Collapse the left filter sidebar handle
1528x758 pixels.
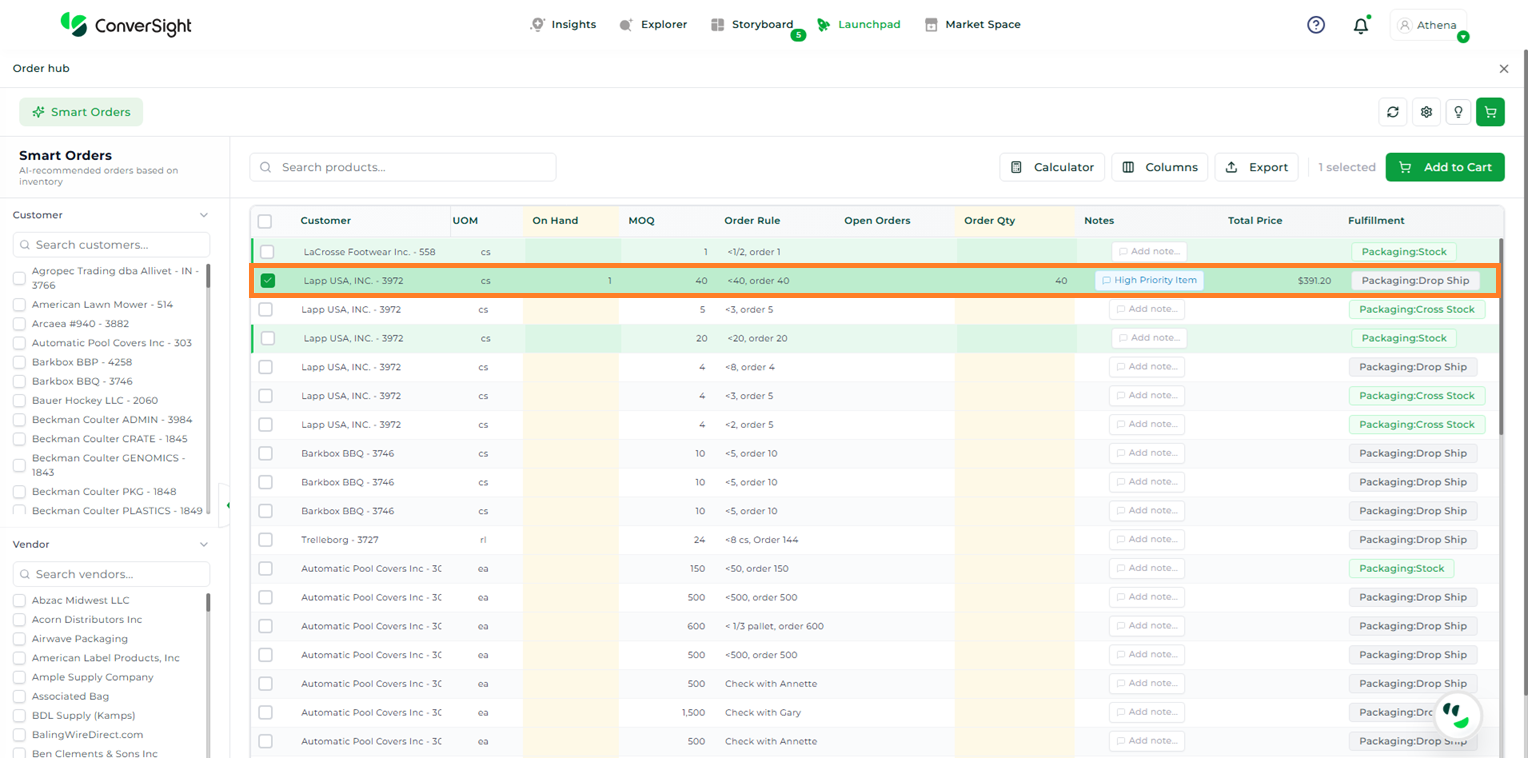tap(227, 505)
